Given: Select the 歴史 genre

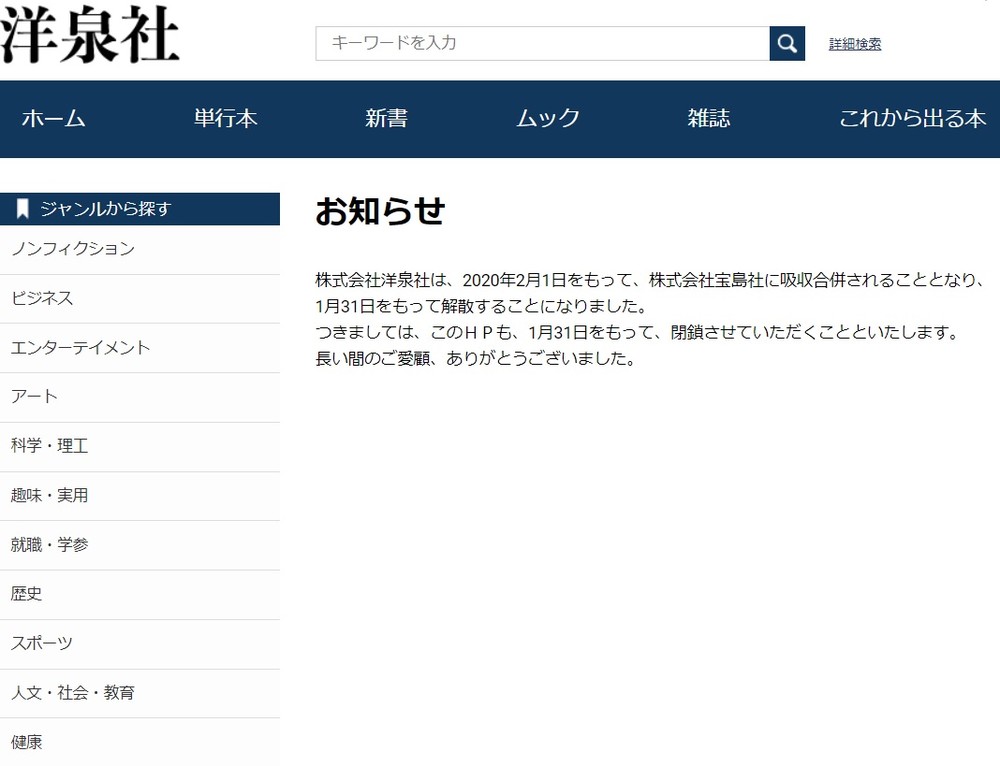Looking at the screenshot, I should tap(25, 594).
